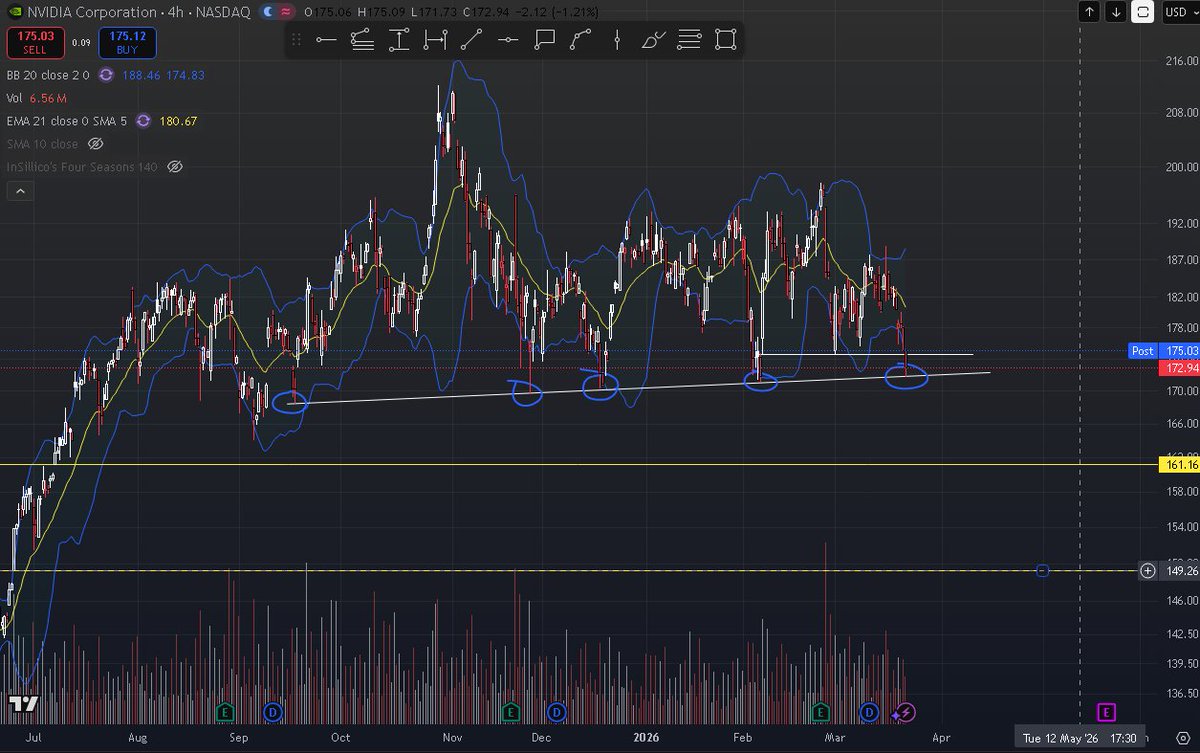Click the up arrow icon top right
Screen dimensions: 1200x753
[1089, 12]
